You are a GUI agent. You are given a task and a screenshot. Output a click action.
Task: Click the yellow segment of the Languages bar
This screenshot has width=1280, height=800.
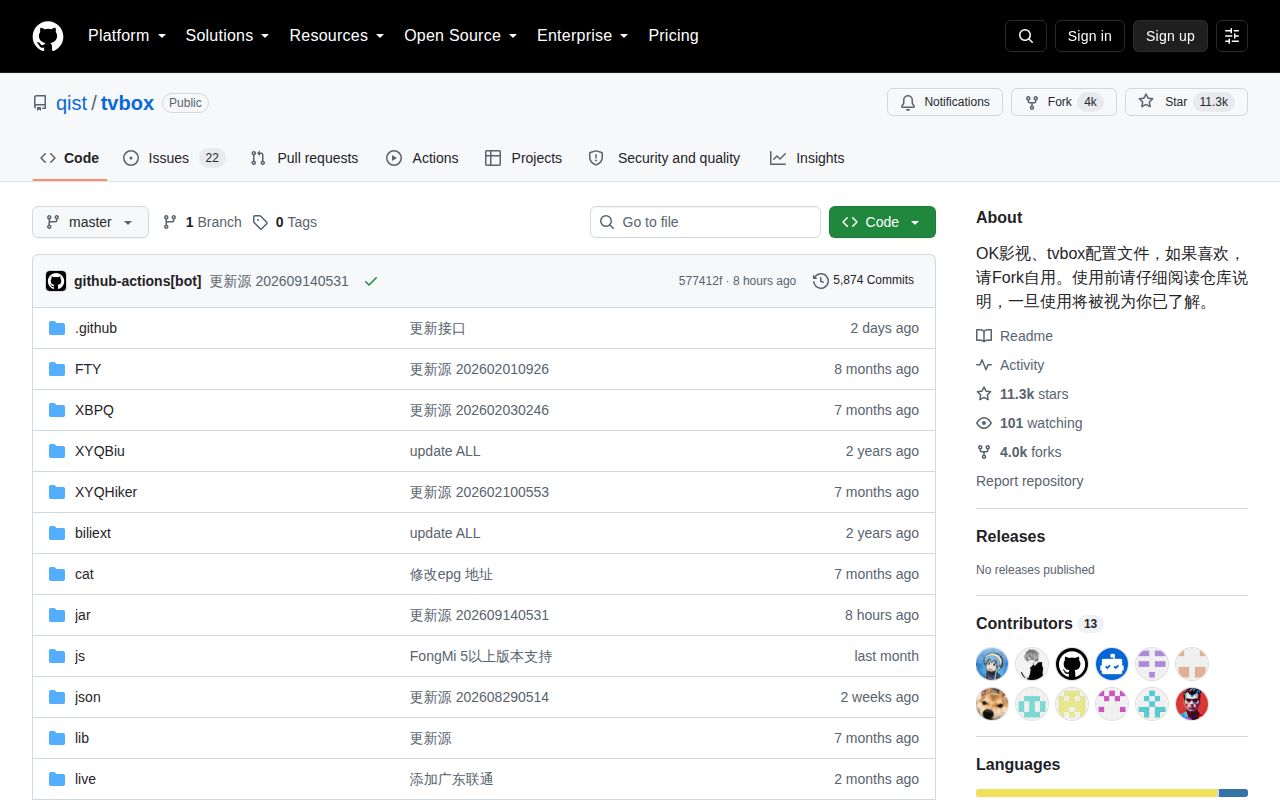(x=1097, y=793)
